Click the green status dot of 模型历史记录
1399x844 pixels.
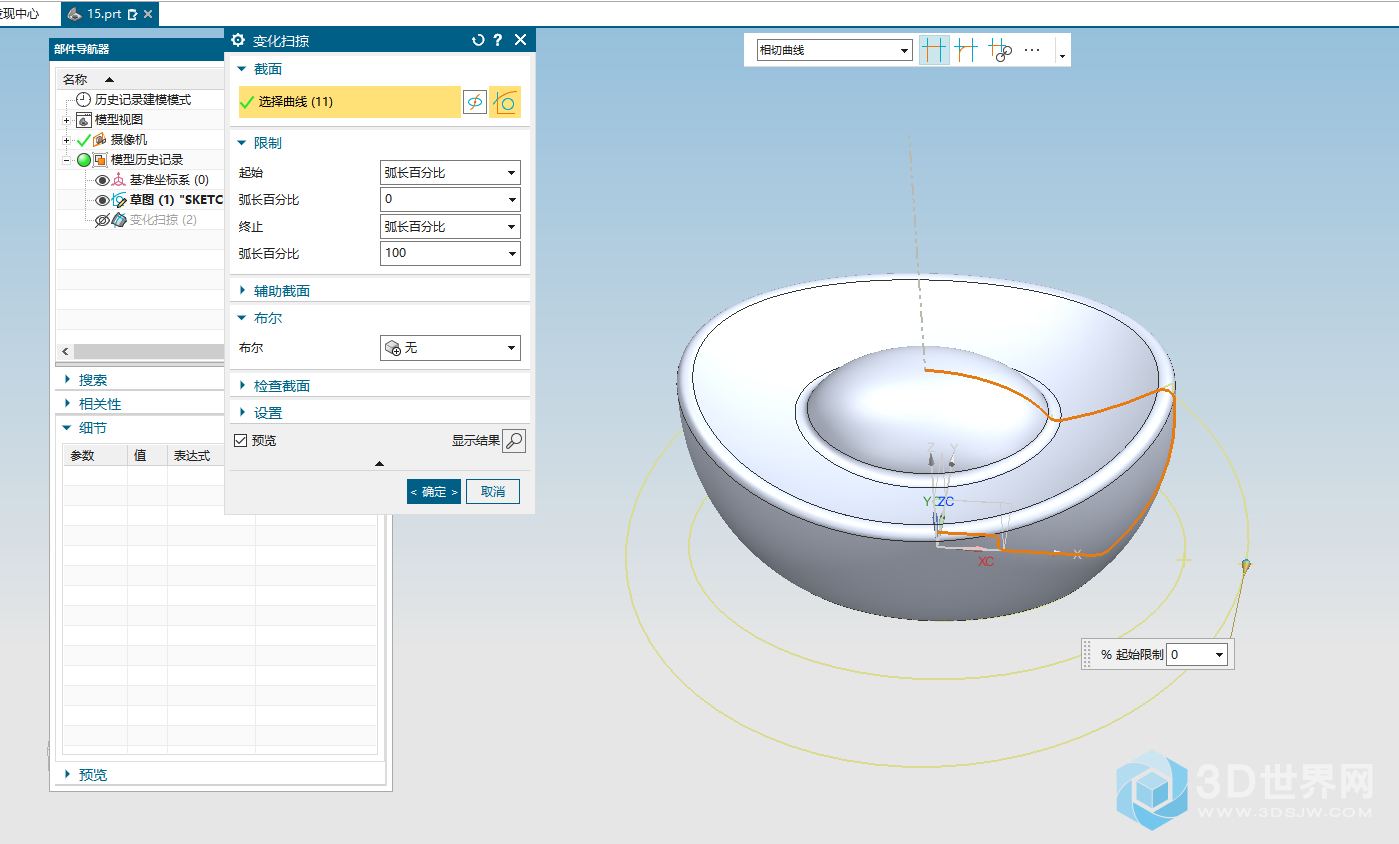(84, 160)
